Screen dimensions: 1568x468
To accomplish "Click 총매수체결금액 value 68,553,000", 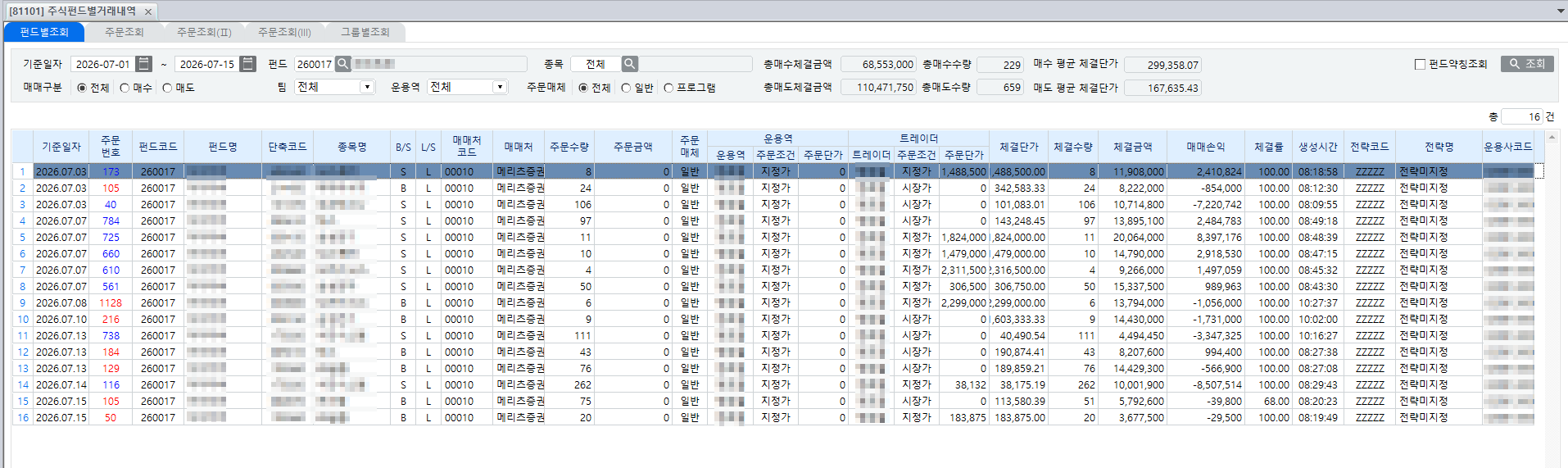I will click(878, 64).
